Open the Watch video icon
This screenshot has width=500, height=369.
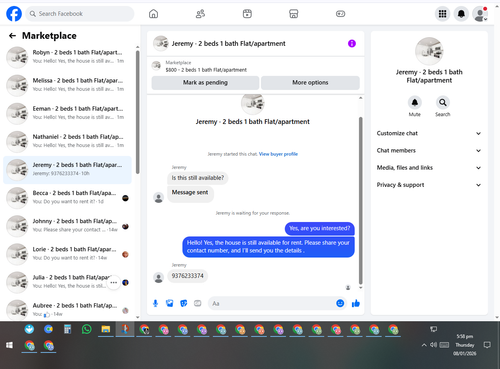[247, 14]
